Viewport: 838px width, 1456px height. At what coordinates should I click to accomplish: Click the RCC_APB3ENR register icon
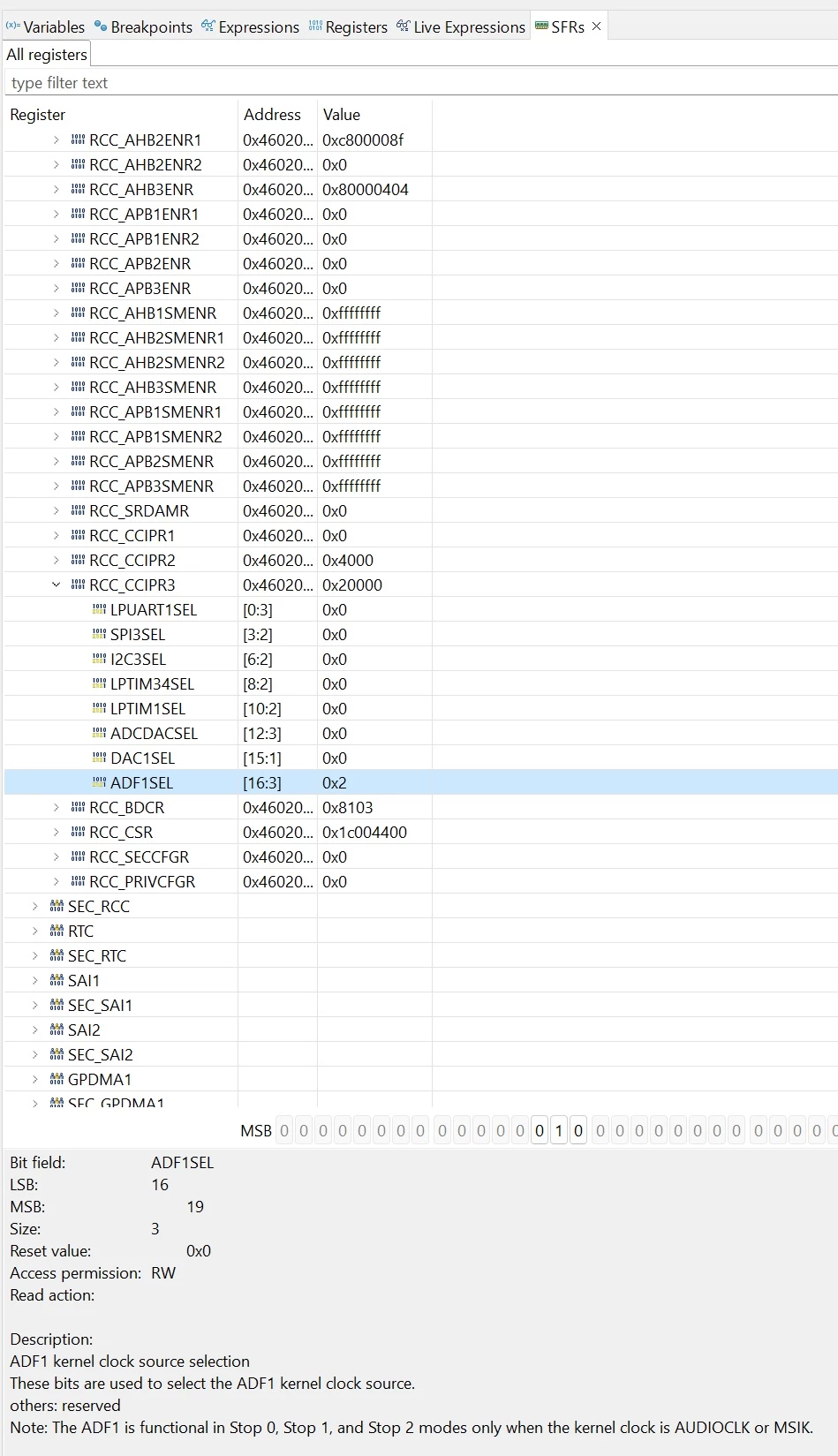point(78,288)
